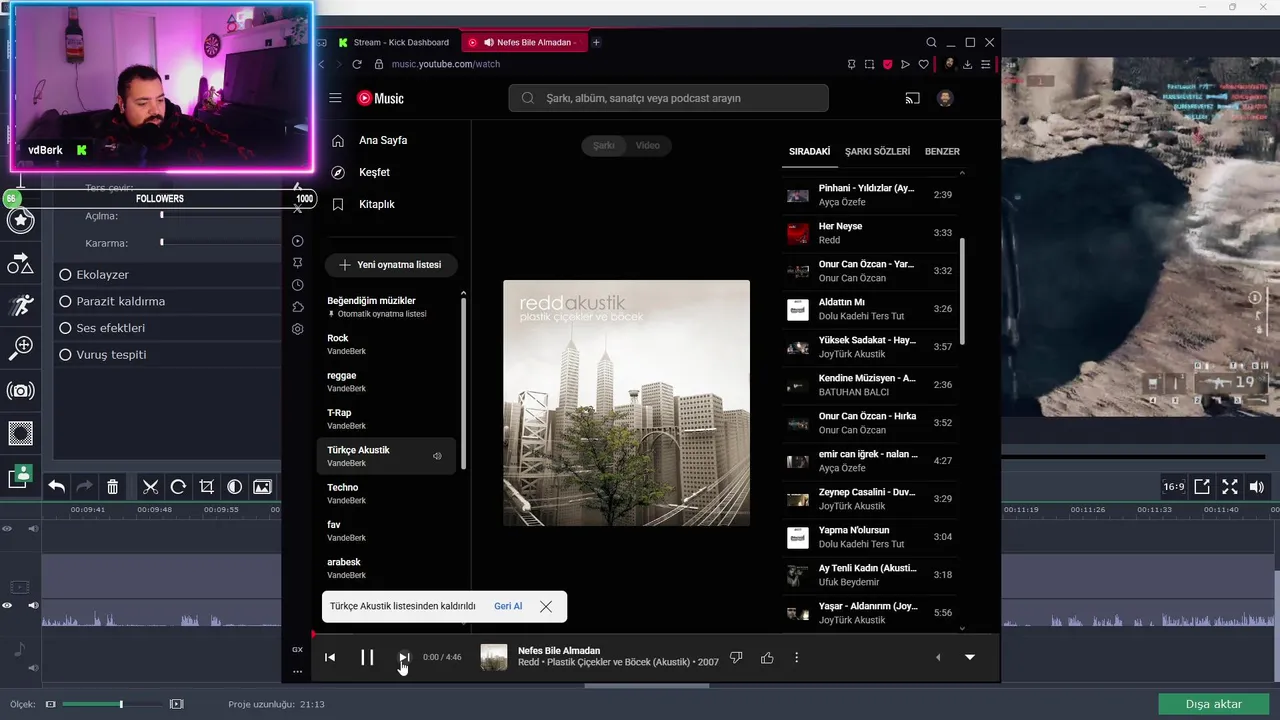Open the Opera GX extensions cube icon
The image size is (1280, 720).
point(297,307)
